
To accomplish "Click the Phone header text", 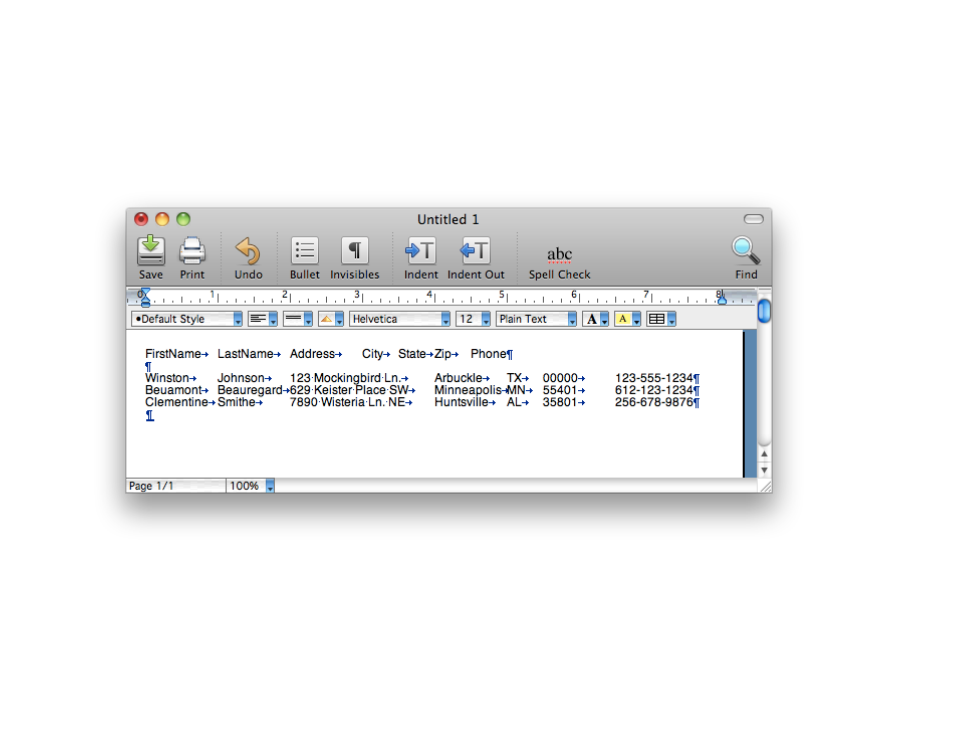I will click(x=488, y=354).
